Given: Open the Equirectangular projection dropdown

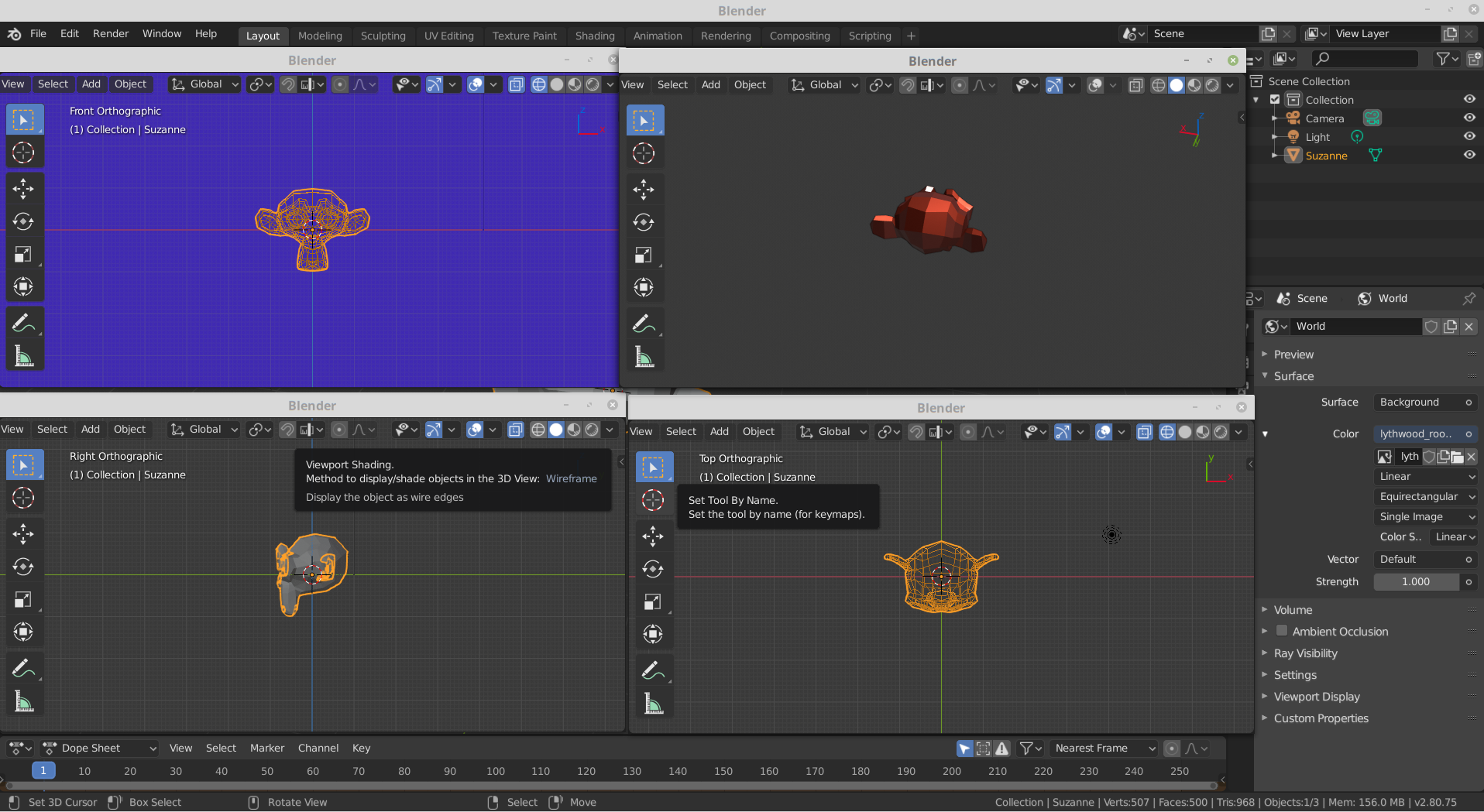Looking at the screenshot, I should [x=1426, y=497].
